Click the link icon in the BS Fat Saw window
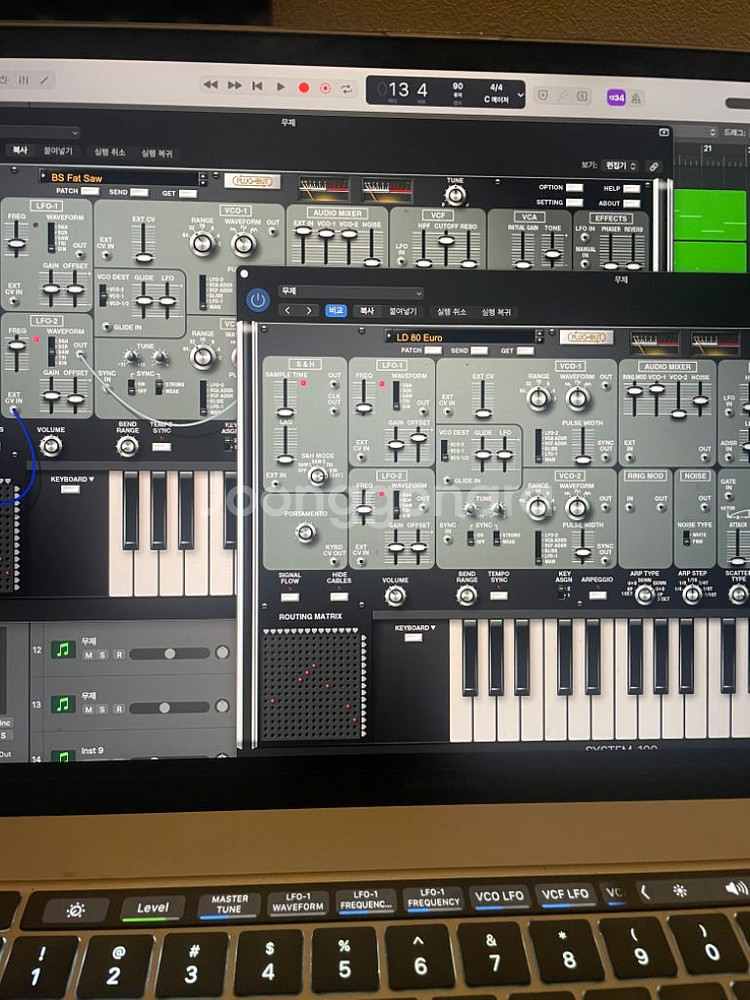Viewport: 750px width, 1000px height. point(654,166)
